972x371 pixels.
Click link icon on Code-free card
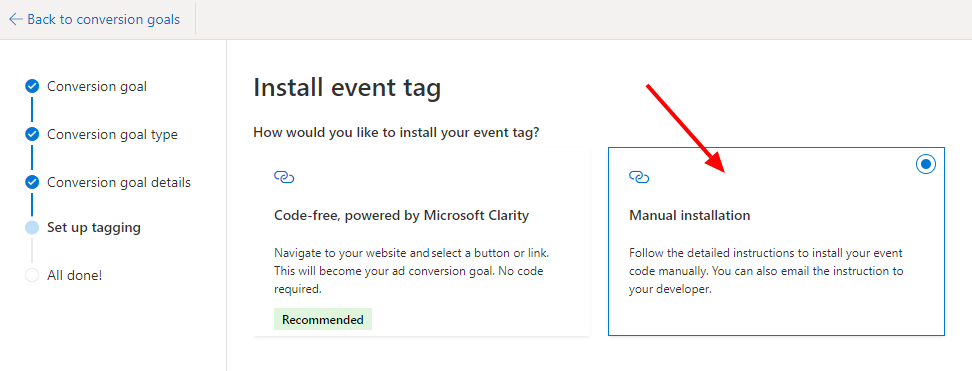pyautogui.click(x=284, y=177)
